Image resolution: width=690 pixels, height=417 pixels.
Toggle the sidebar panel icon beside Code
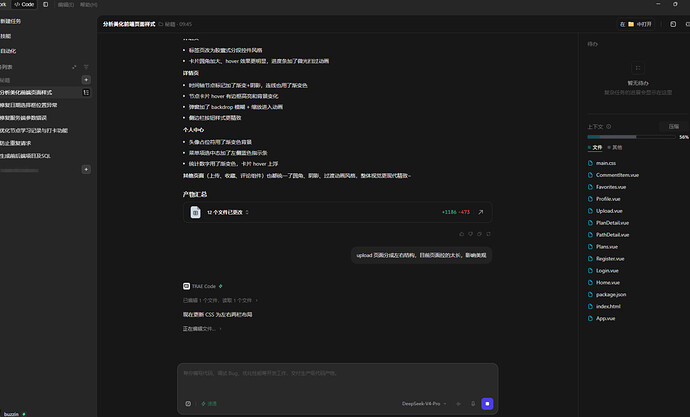(x=45, y=4)
